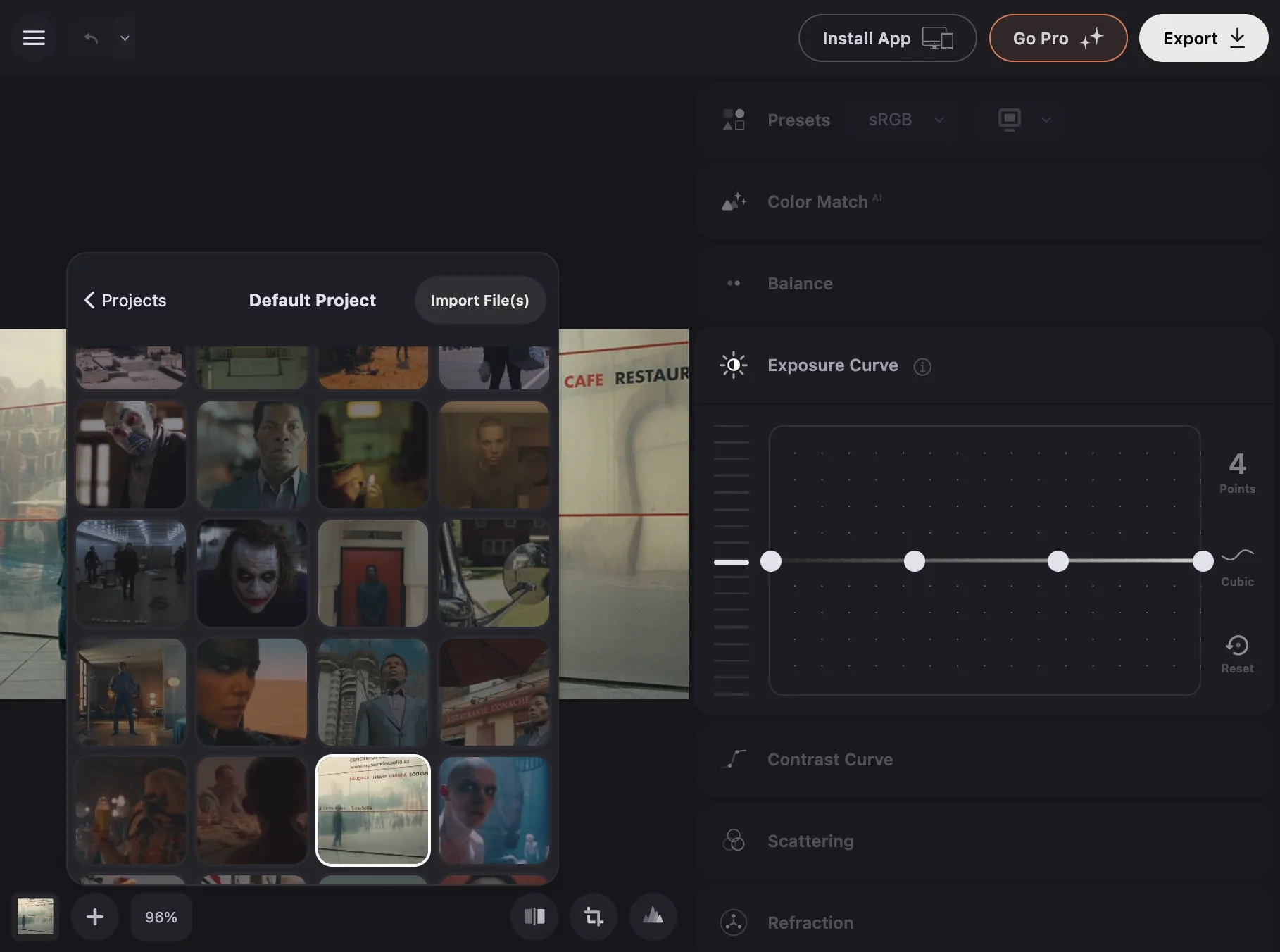Select the Joker face makeup thumbnail
The width and height of the screenshot is (1280, 952).
(252, 573)
